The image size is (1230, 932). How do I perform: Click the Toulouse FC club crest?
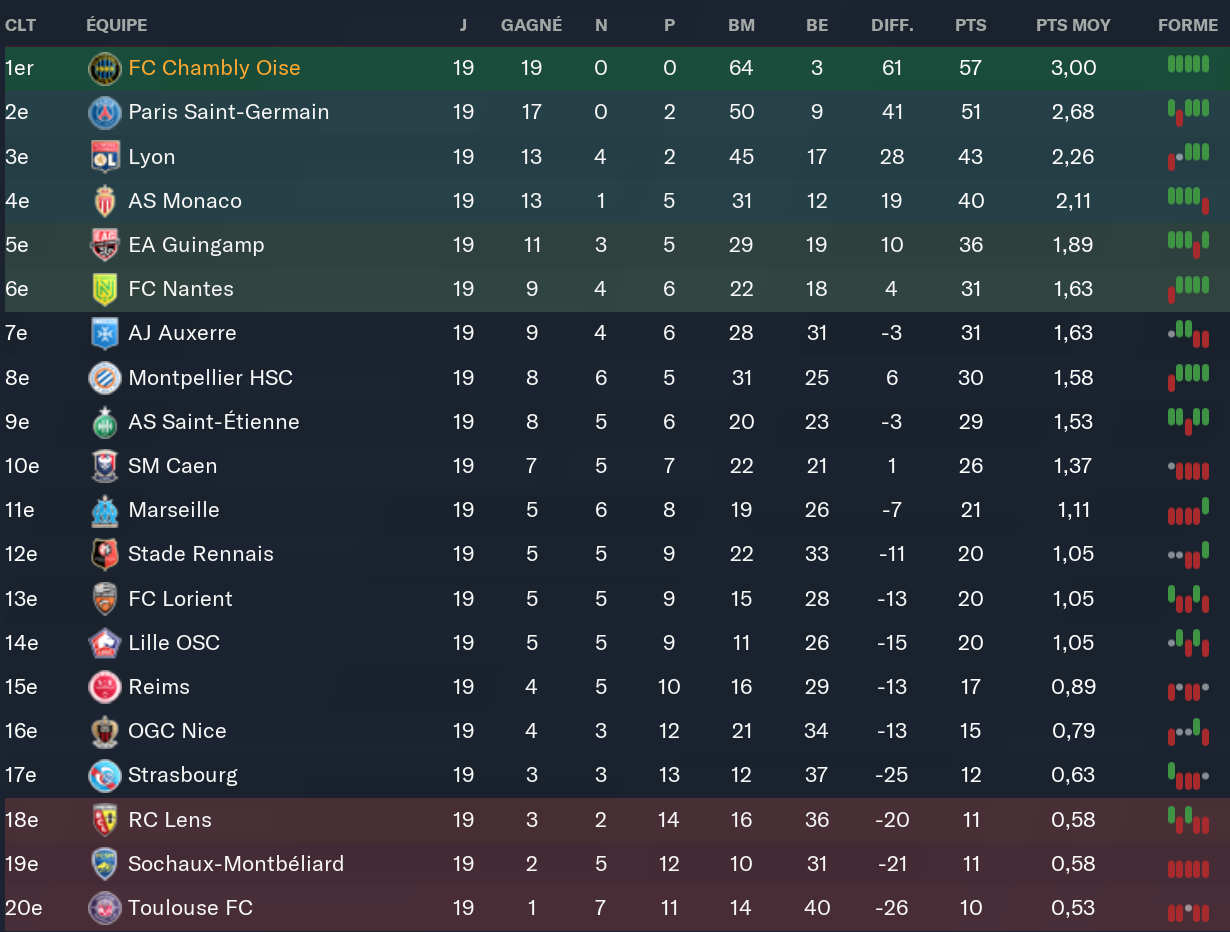click(104, 908)
